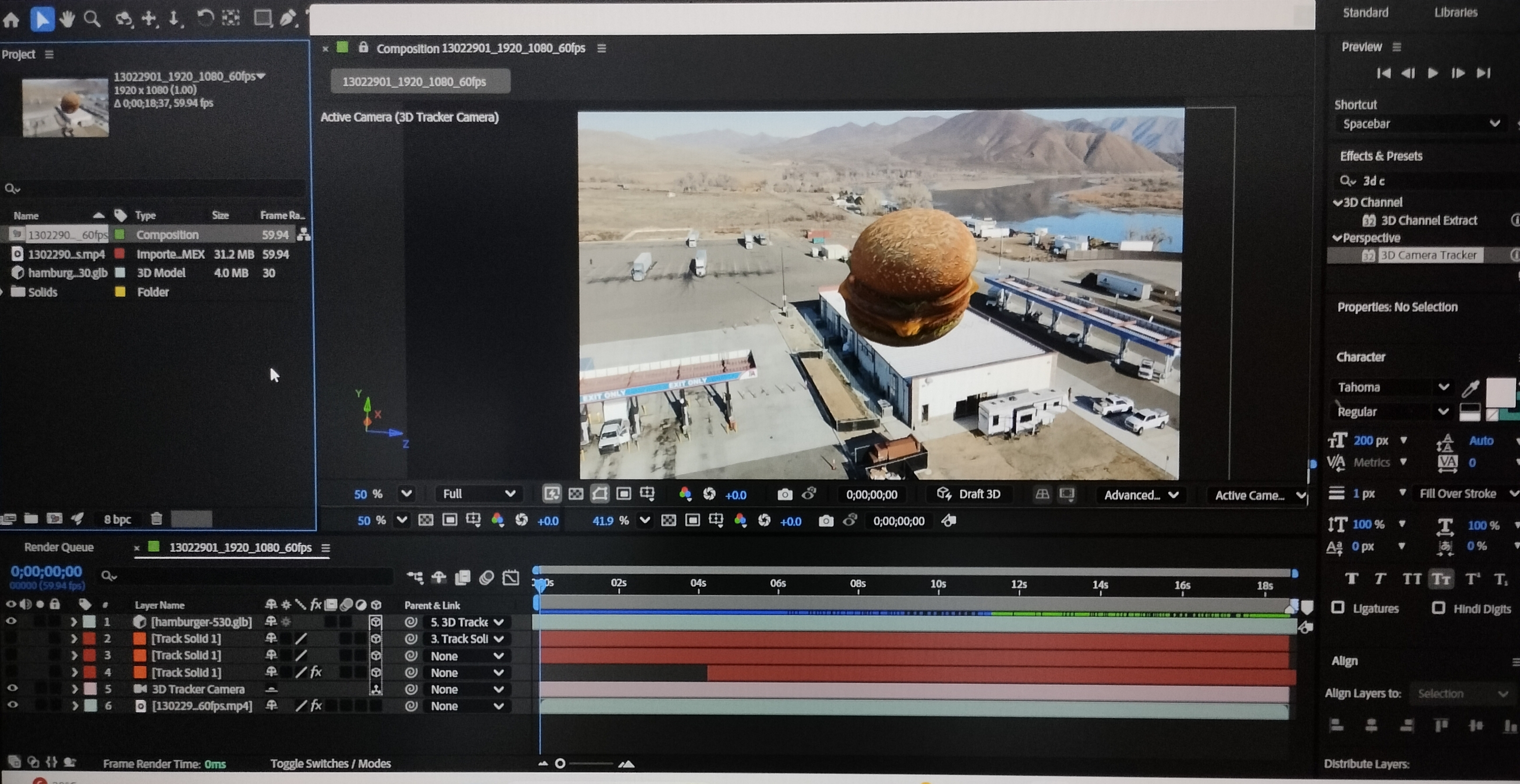Open the Full resolution dropdown

tap(479, 494)
